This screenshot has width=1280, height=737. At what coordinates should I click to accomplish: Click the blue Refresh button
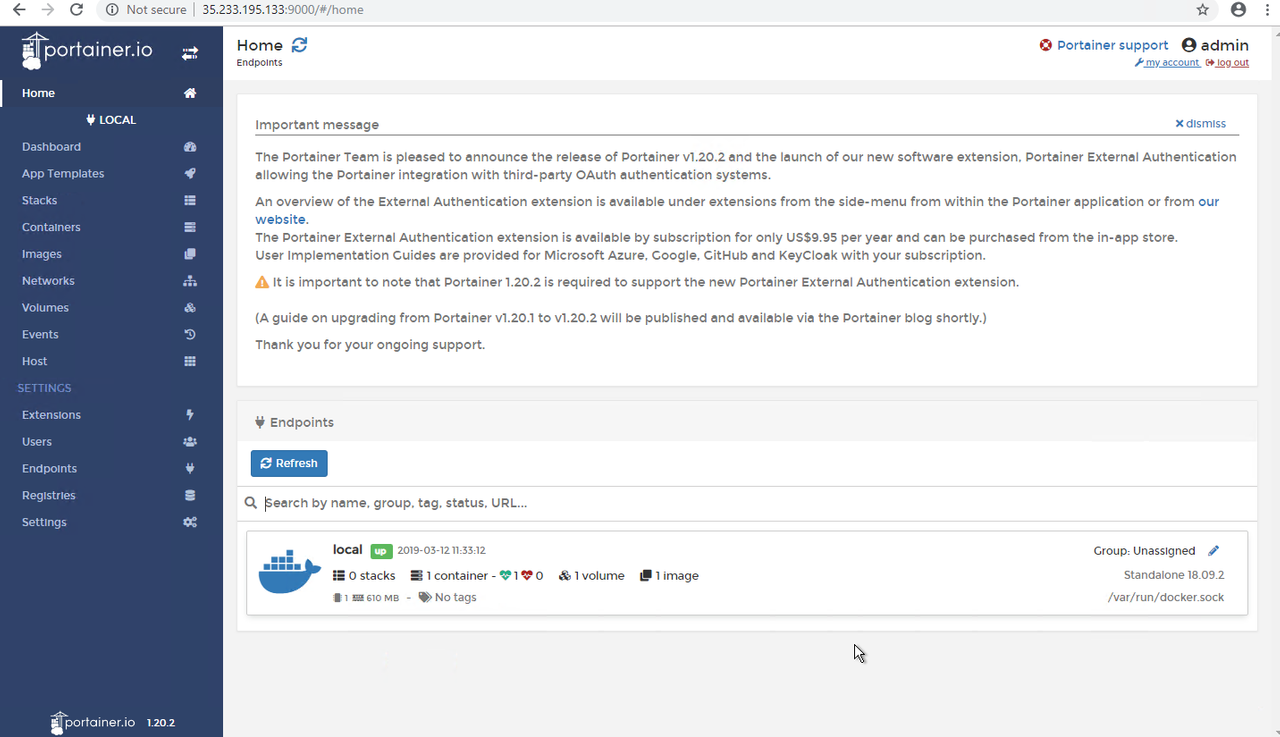[289, 464]
